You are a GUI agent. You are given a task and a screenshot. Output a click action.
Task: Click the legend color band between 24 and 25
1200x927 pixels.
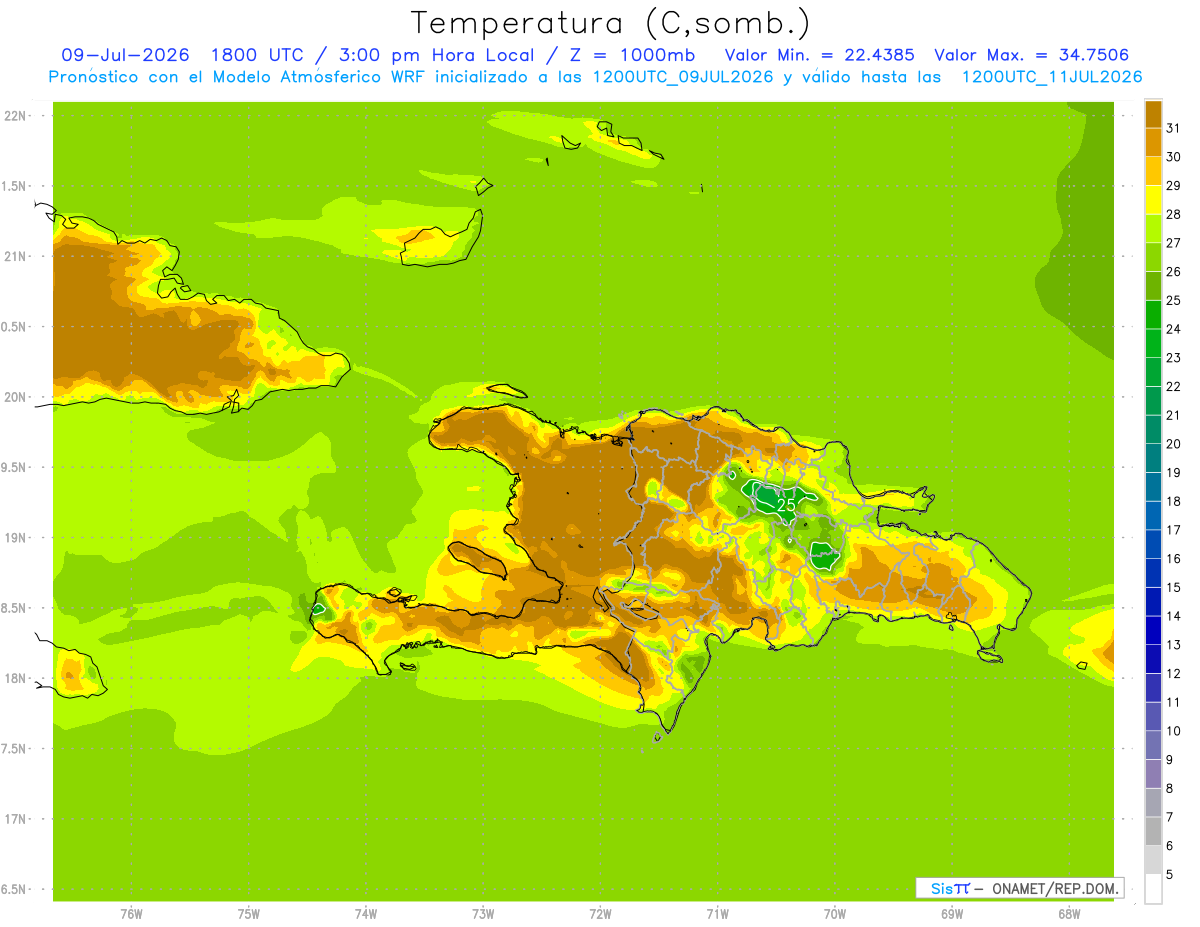point(1153,314)
